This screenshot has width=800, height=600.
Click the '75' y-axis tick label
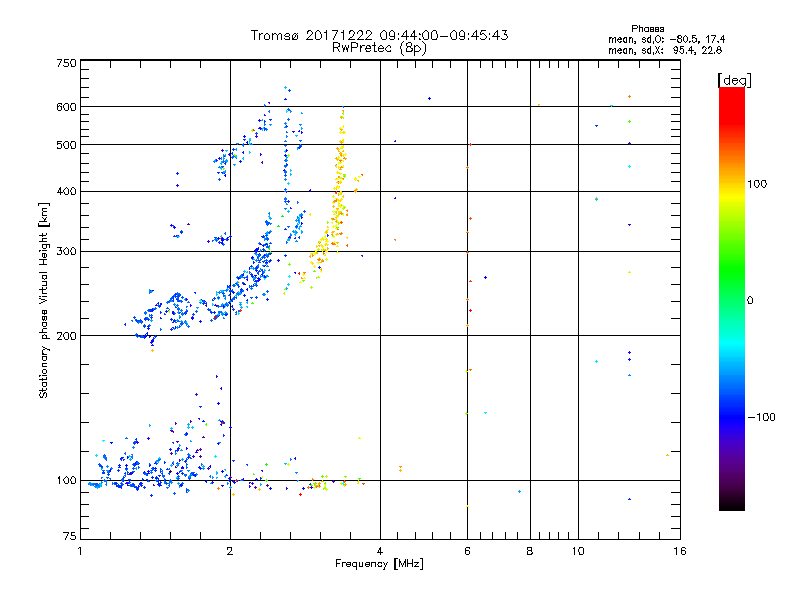pyautogui.click(x=70, y=536)
